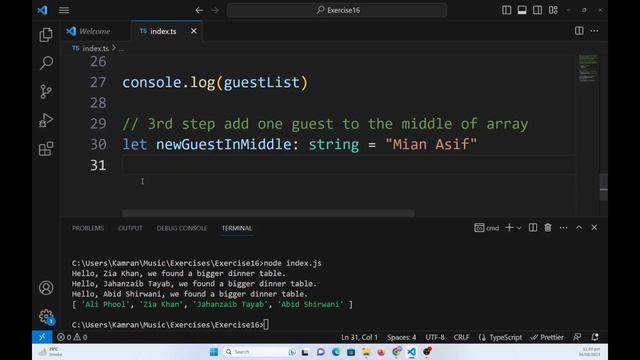Toggle the secondary side bar layout icon
The image size is (640, 360).
[x=538, y=10]
